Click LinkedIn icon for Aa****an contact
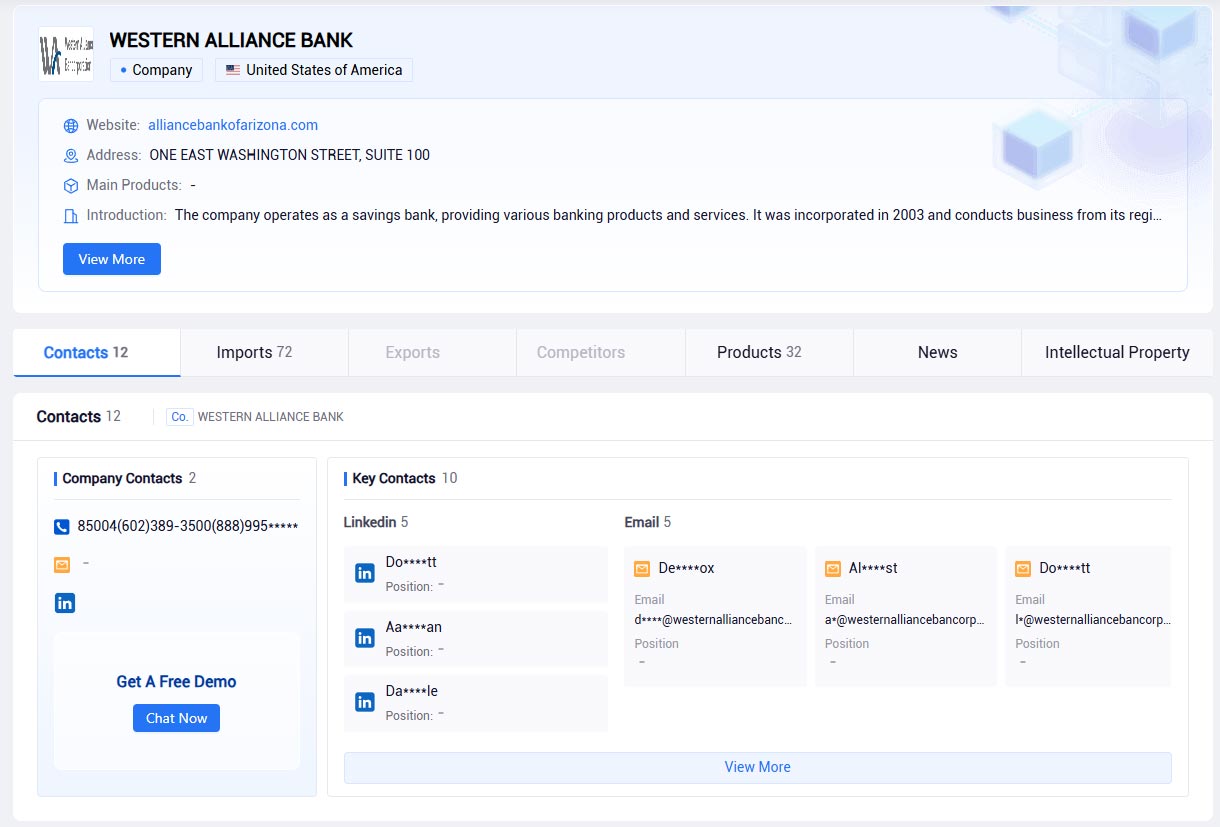This screenshot has height=827, width=1220. (x=365, y=638)
